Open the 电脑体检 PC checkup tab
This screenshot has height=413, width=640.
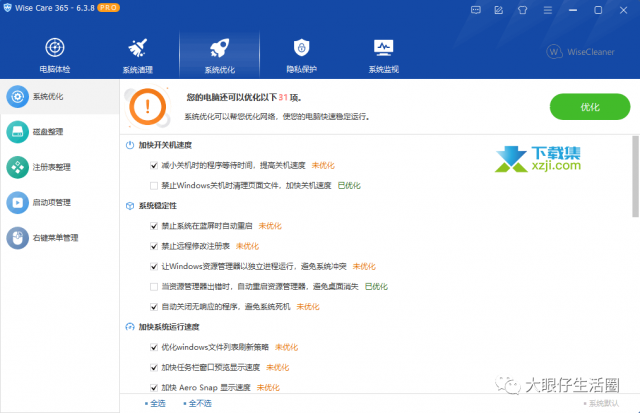[x=55, y=55]
